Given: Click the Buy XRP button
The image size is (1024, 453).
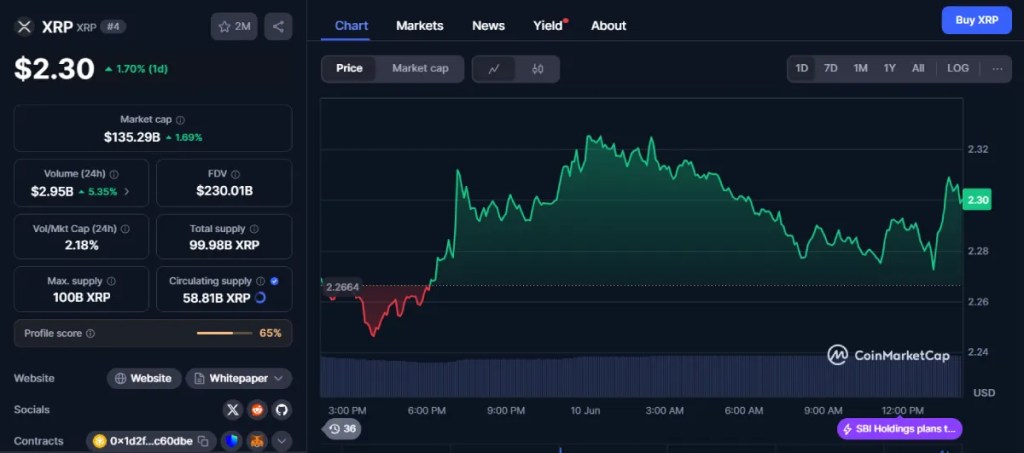Looking at the screenshot, I should [x=976, y=20].
